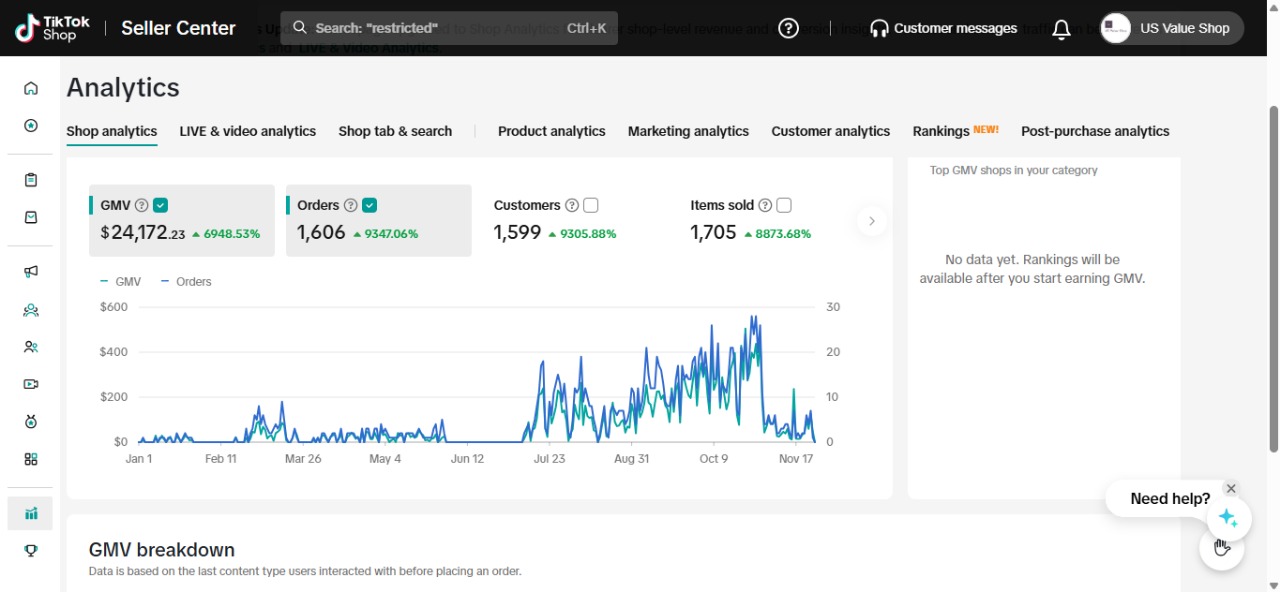Image resolution: width=1280 pixels, height=592 pixels.
Task: Open the orders clipboard icon in sidebar
Action: click(31, 180)
